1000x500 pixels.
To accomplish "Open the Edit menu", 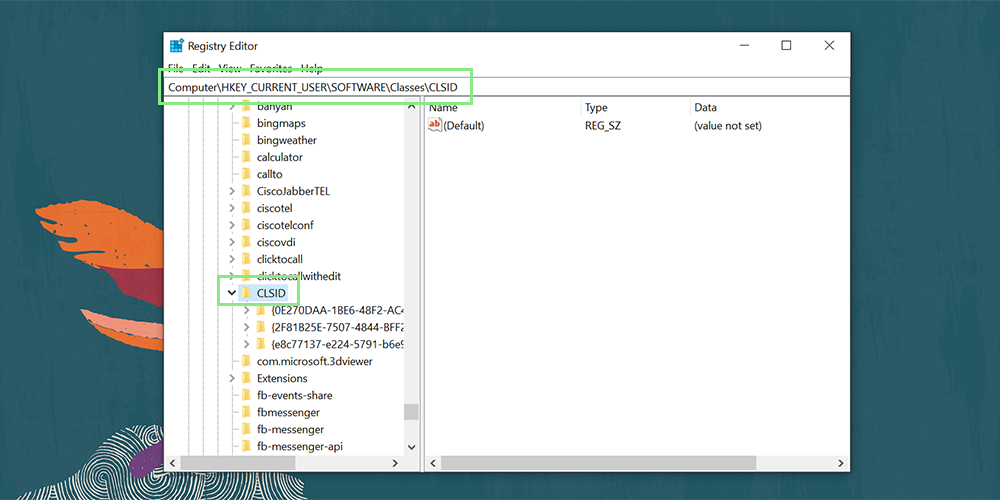I will tap(201, 68).
